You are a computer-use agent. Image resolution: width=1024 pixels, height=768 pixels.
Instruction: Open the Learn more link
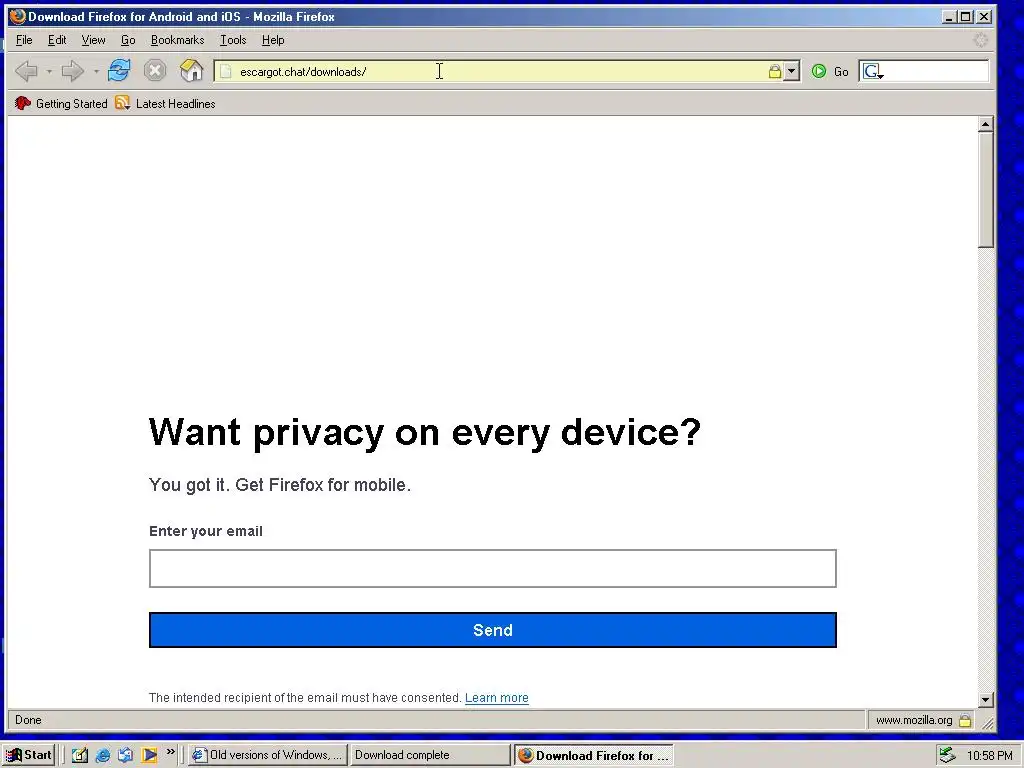[x=496, y=697]
